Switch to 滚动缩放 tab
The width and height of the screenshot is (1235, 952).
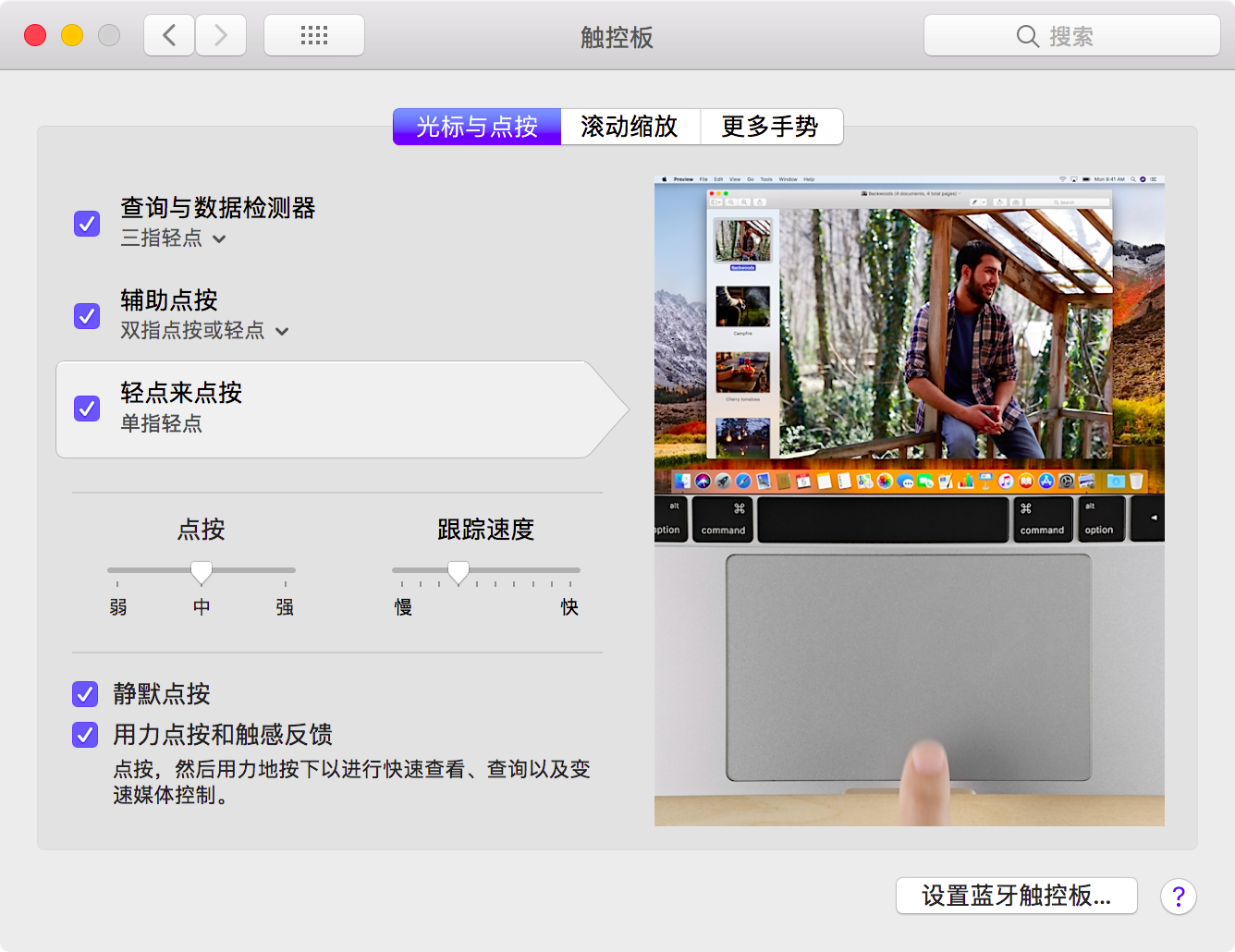pos(630,127)
